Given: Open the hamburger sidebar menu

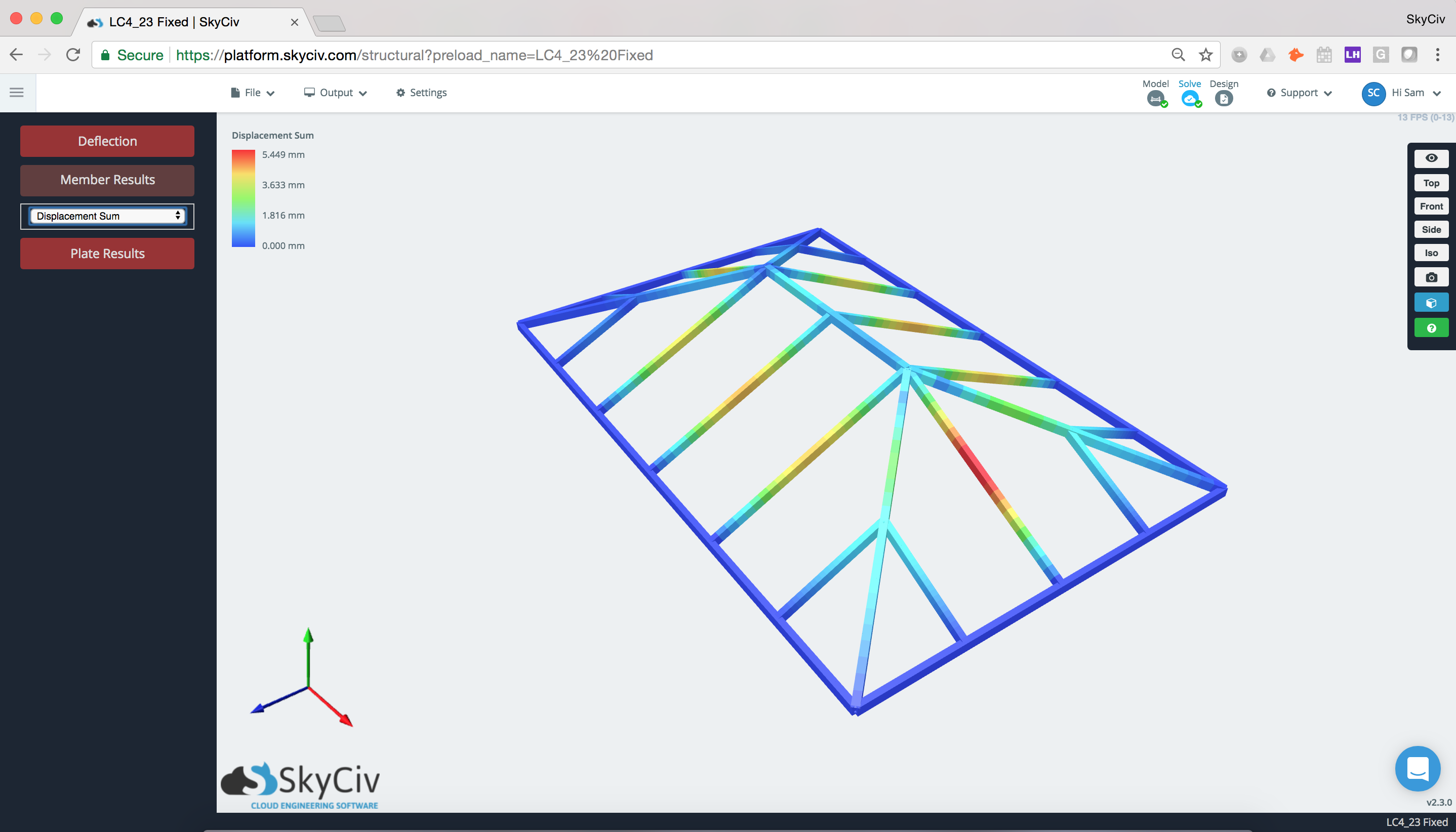Looking at the screenshot, I should (17, 93).
